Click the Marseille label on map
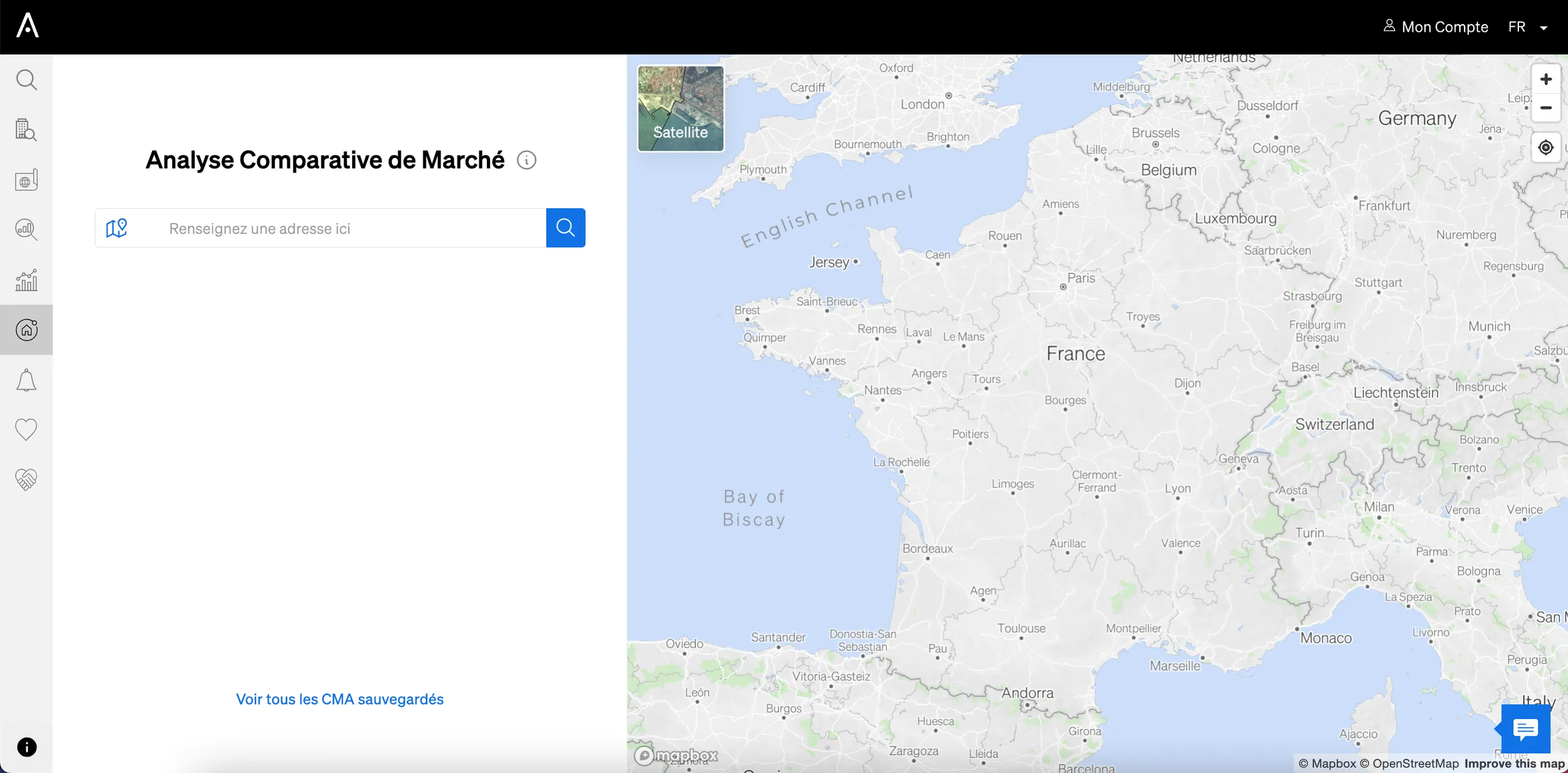Screen dimensions: 1568x773 tap(1175, 666)
